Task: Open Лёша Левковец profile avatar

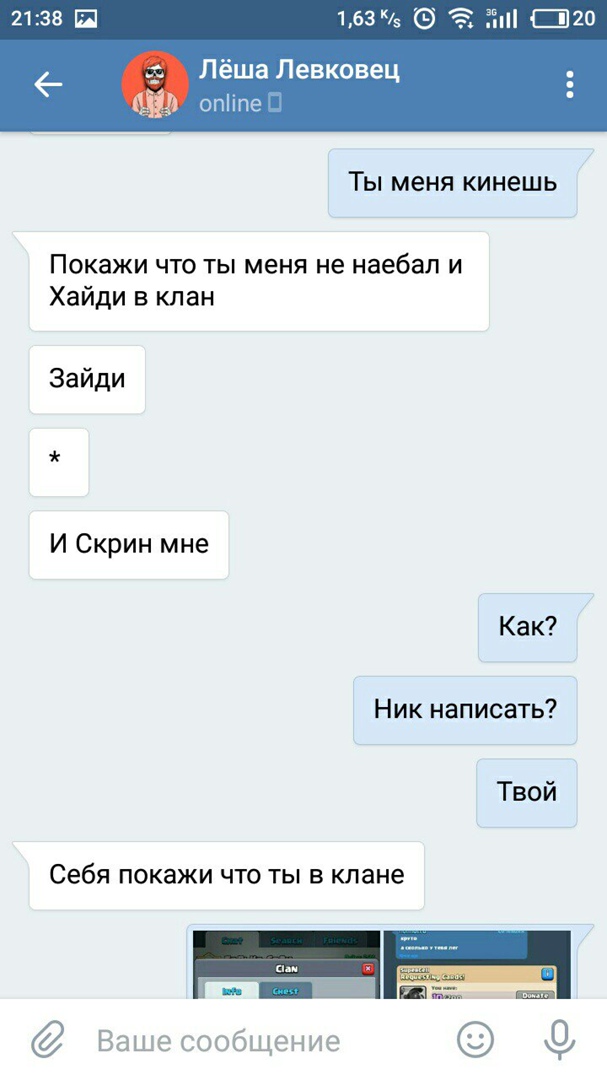Action: pos(155,85)
